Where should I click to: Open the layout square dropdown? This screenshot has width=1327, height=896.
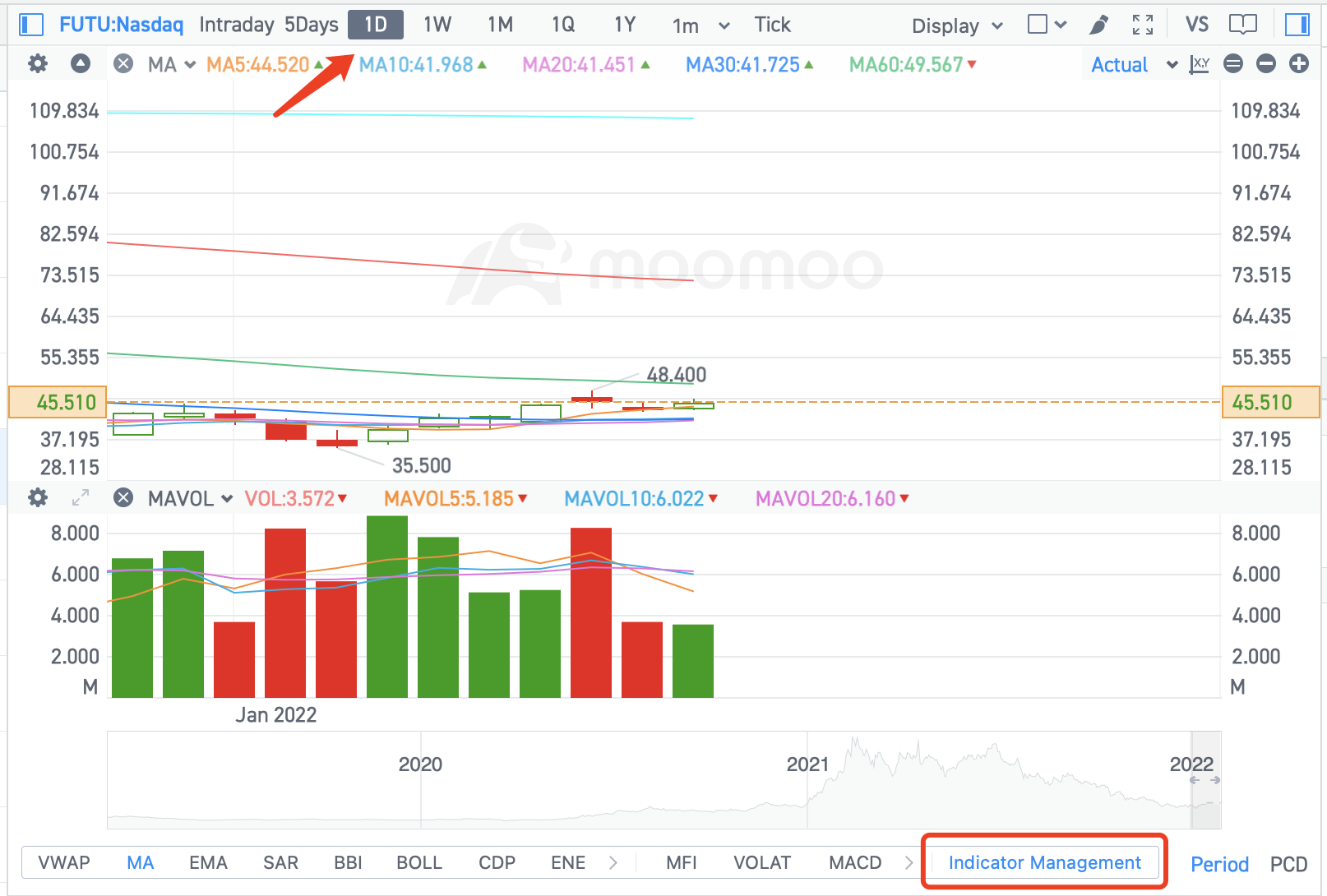point(1047,25)
